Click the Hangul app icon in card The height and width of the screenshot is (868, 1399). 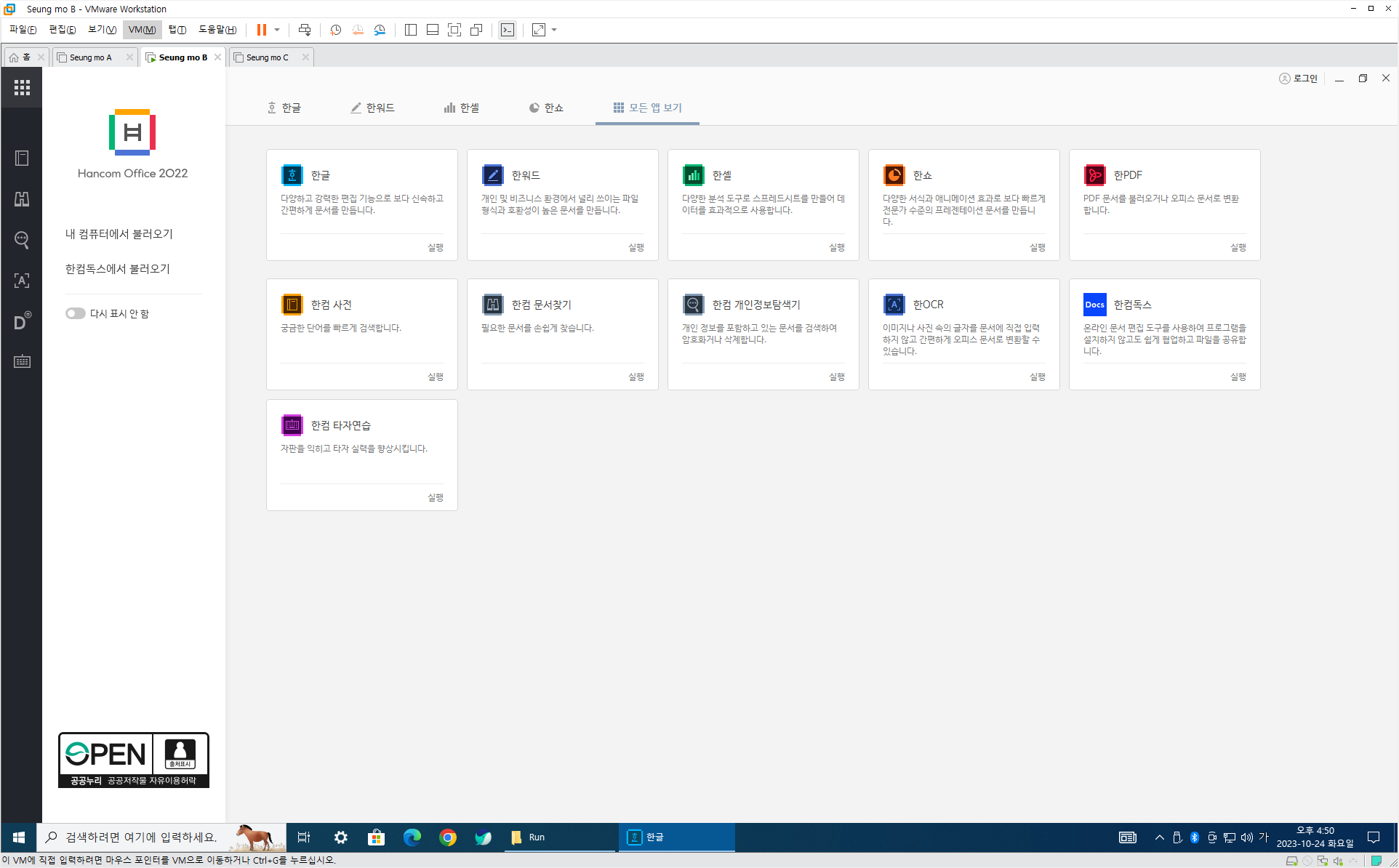tap(292, 175)
